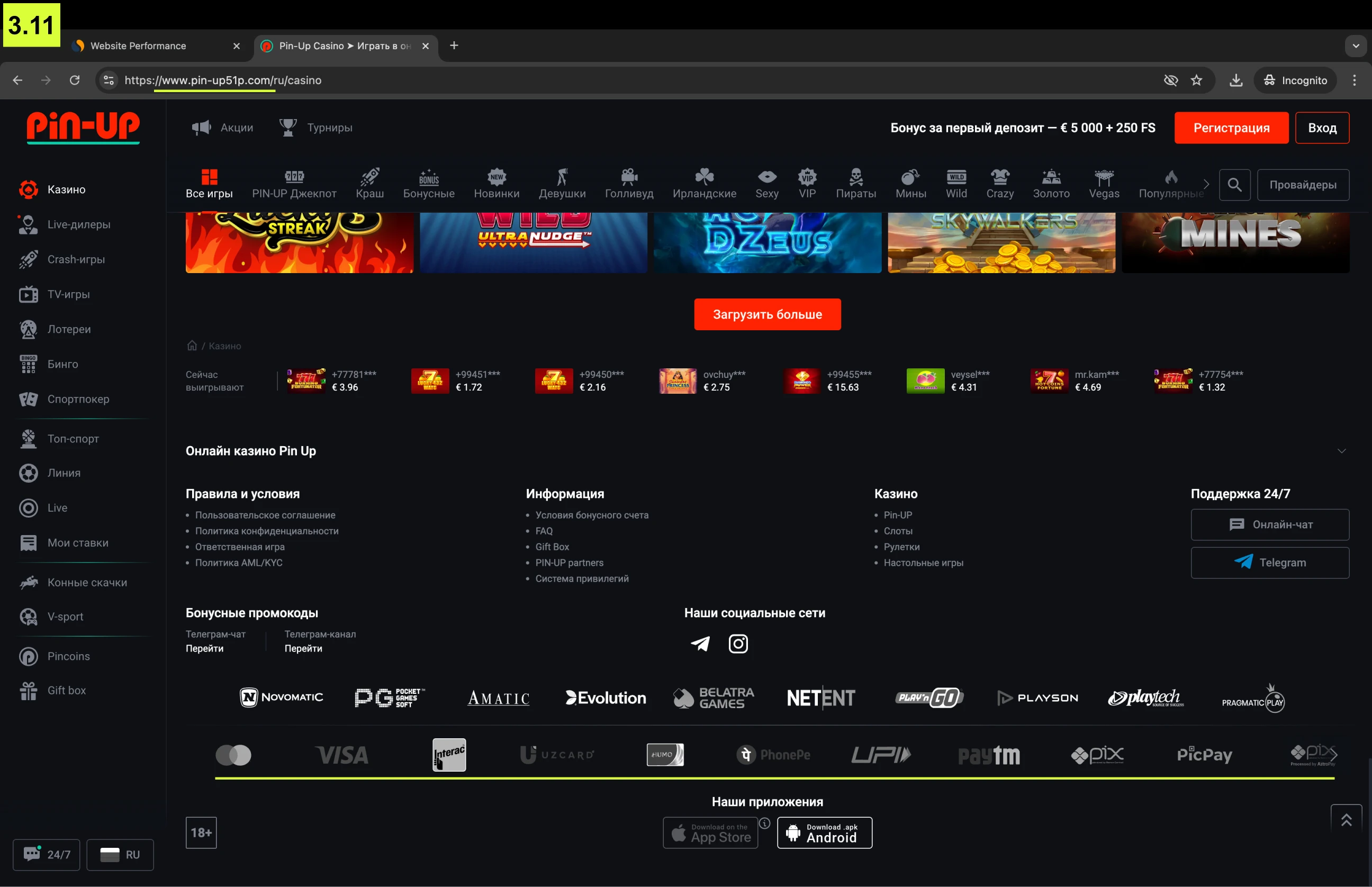Select the Краш rocket category
The width and height of the screenshot is (1372, 887).
tap(369, 184)
